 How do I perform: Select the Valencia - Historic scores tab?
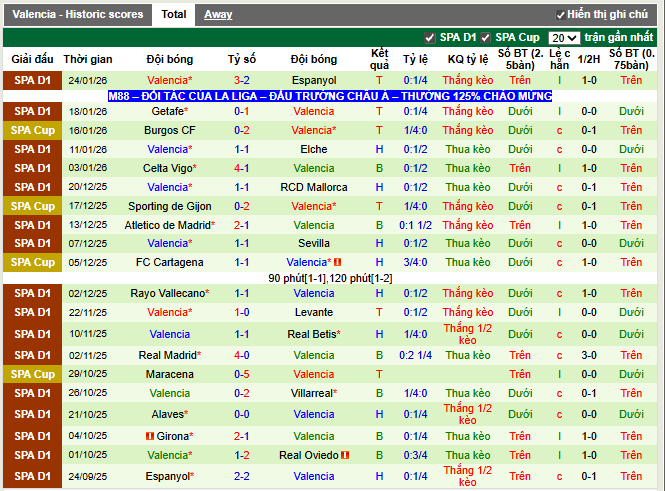[x=78, y=14]
